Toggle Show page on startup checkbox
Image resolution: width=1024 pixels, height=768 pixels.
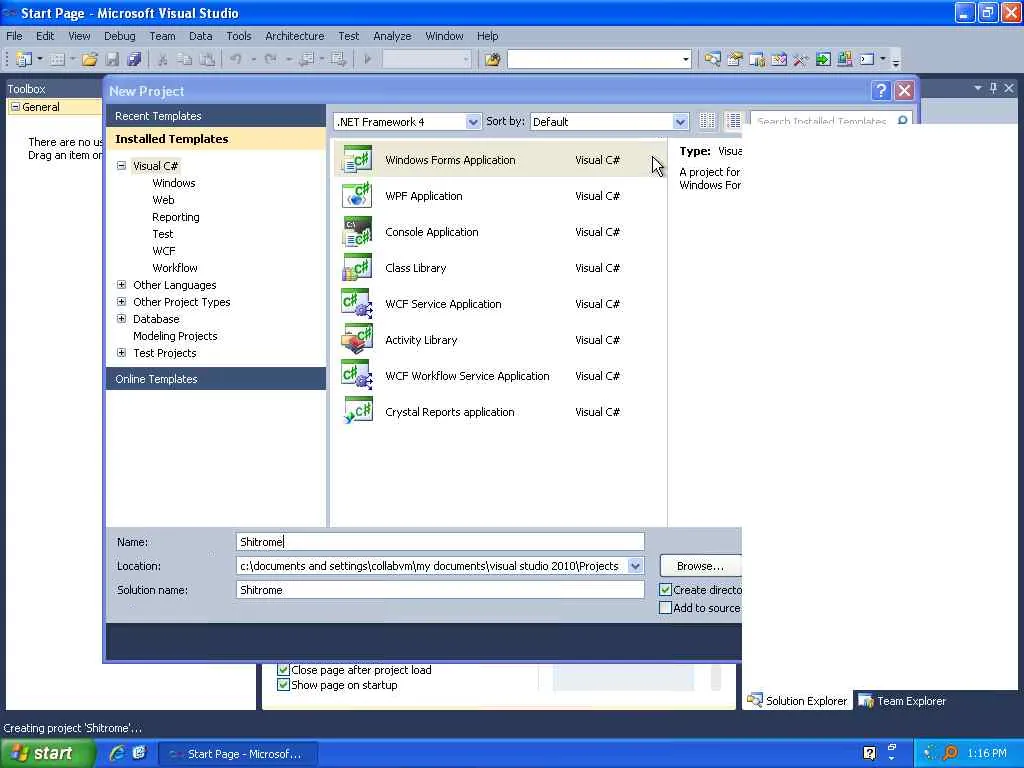click(283, 684)
